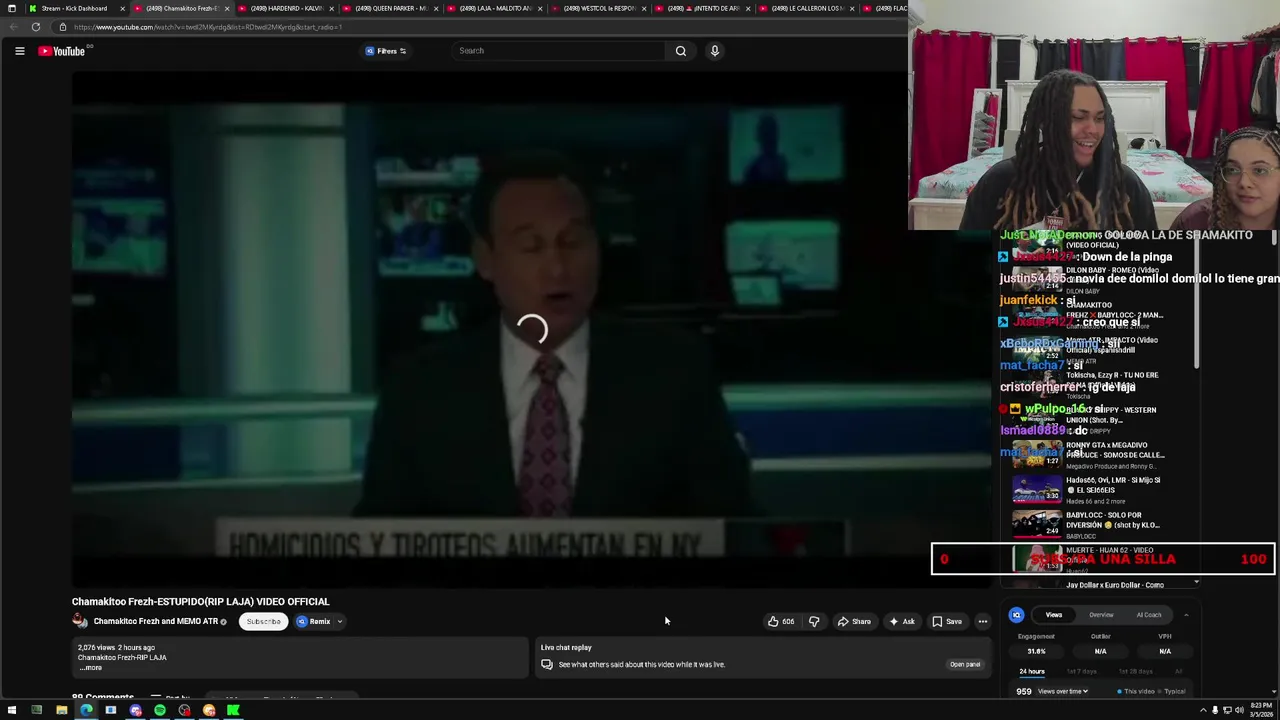Image resolution: width=1280 pixels, height=720 pixels.
Task: Click the video title ESTUPIDO(RIP LAJA)
Action: click(200, 602)
